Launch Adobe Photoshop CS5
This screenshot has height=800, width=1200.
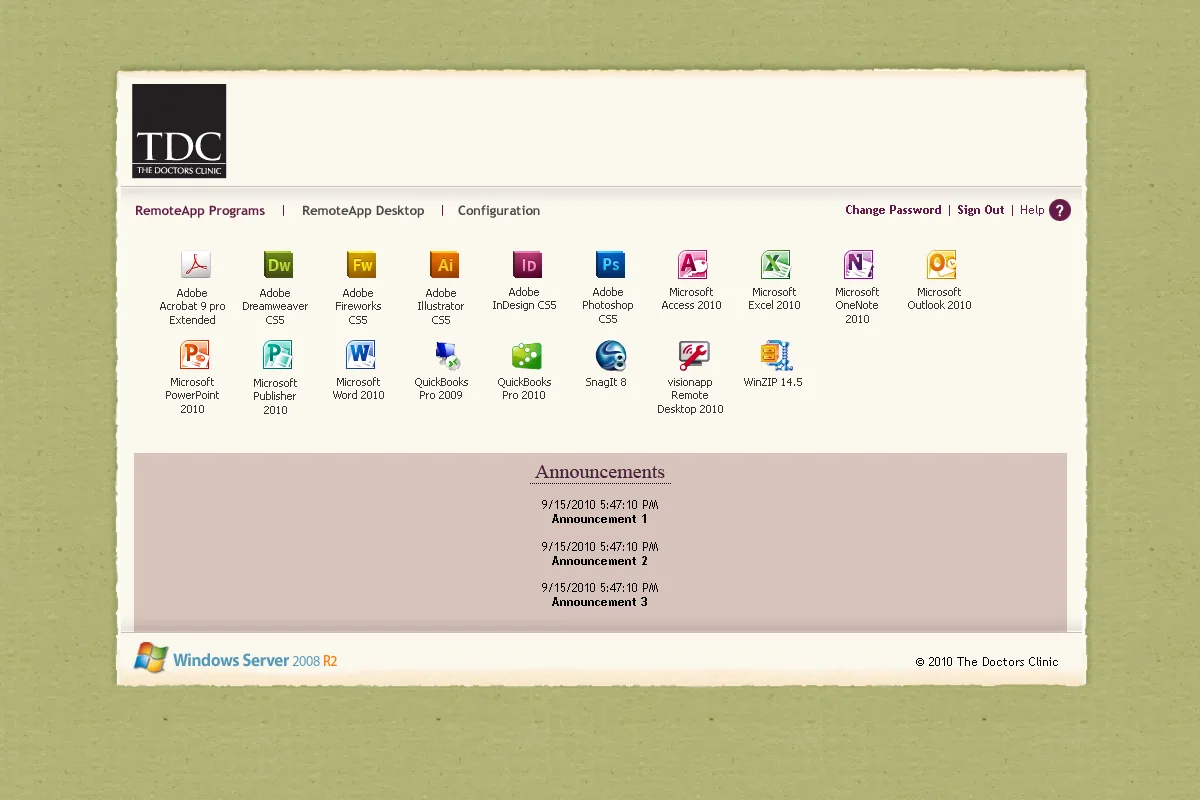(610, 264)
